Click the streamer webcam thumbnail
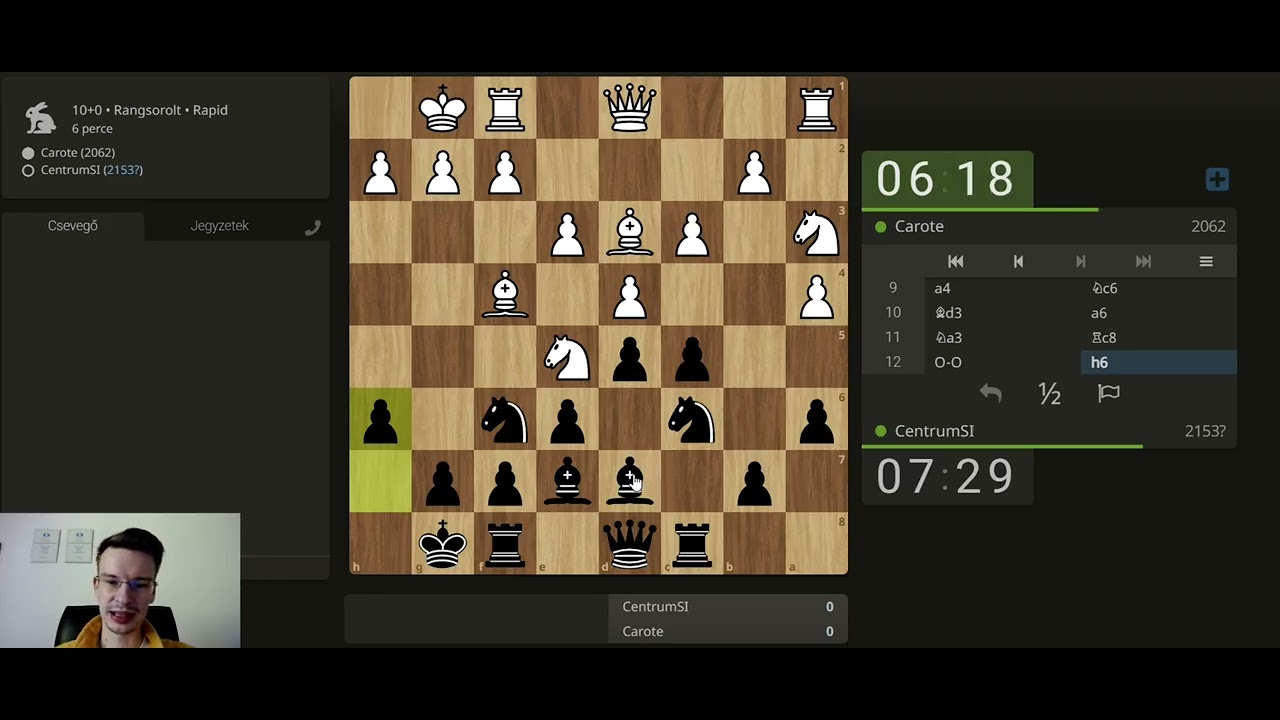Viewport: 1280px width, 720px height. click(x=120, y=581)
